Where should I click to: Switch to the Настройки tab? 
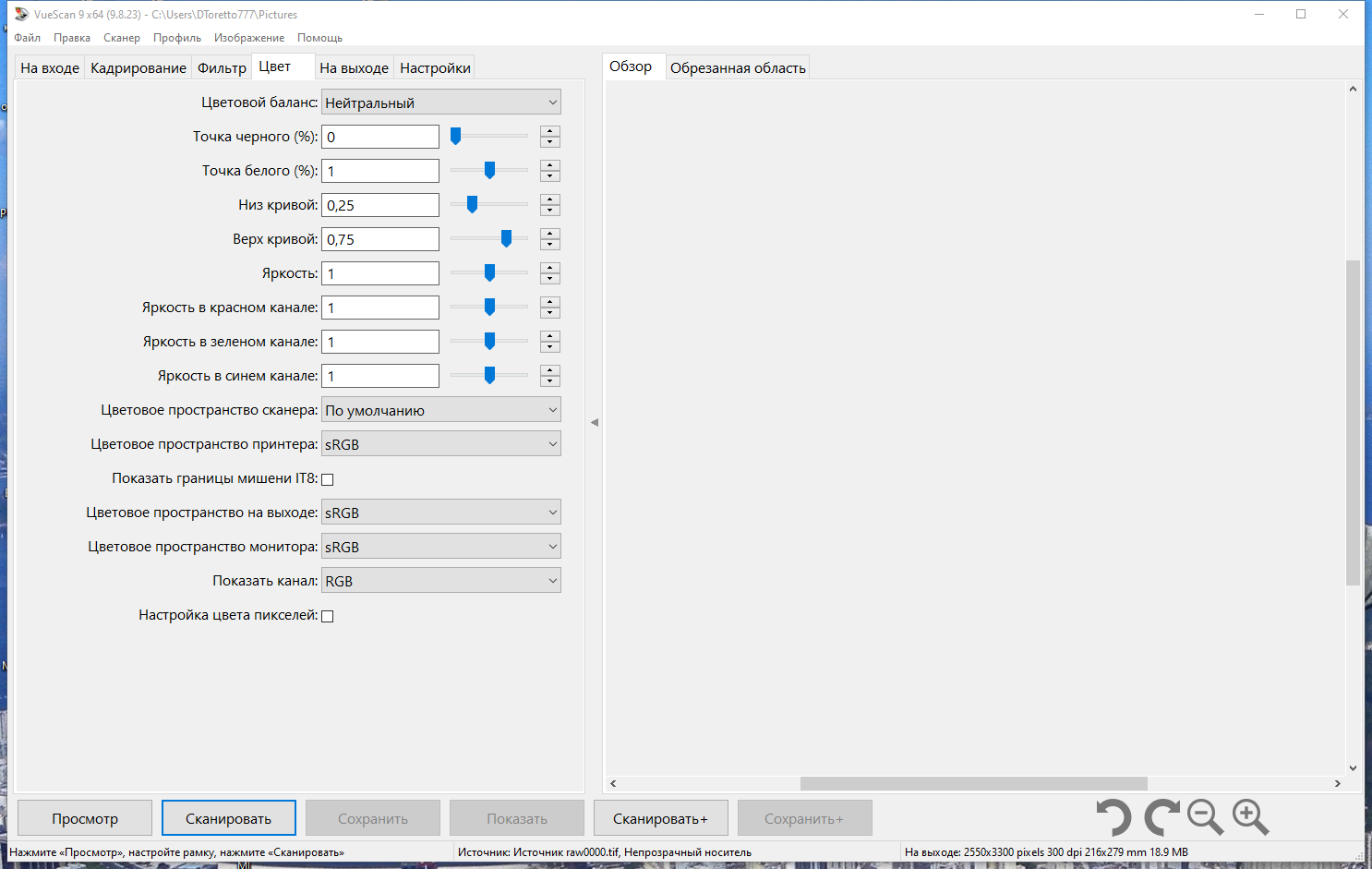435,68
